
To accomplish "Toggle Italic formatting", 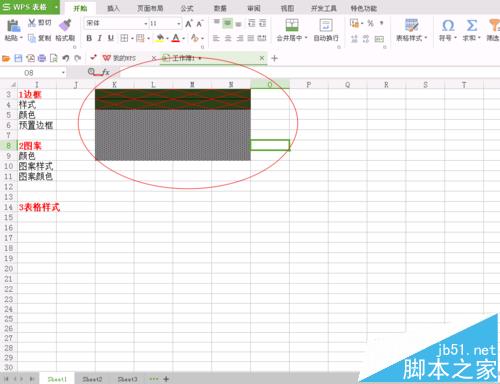I will point(100,38).
